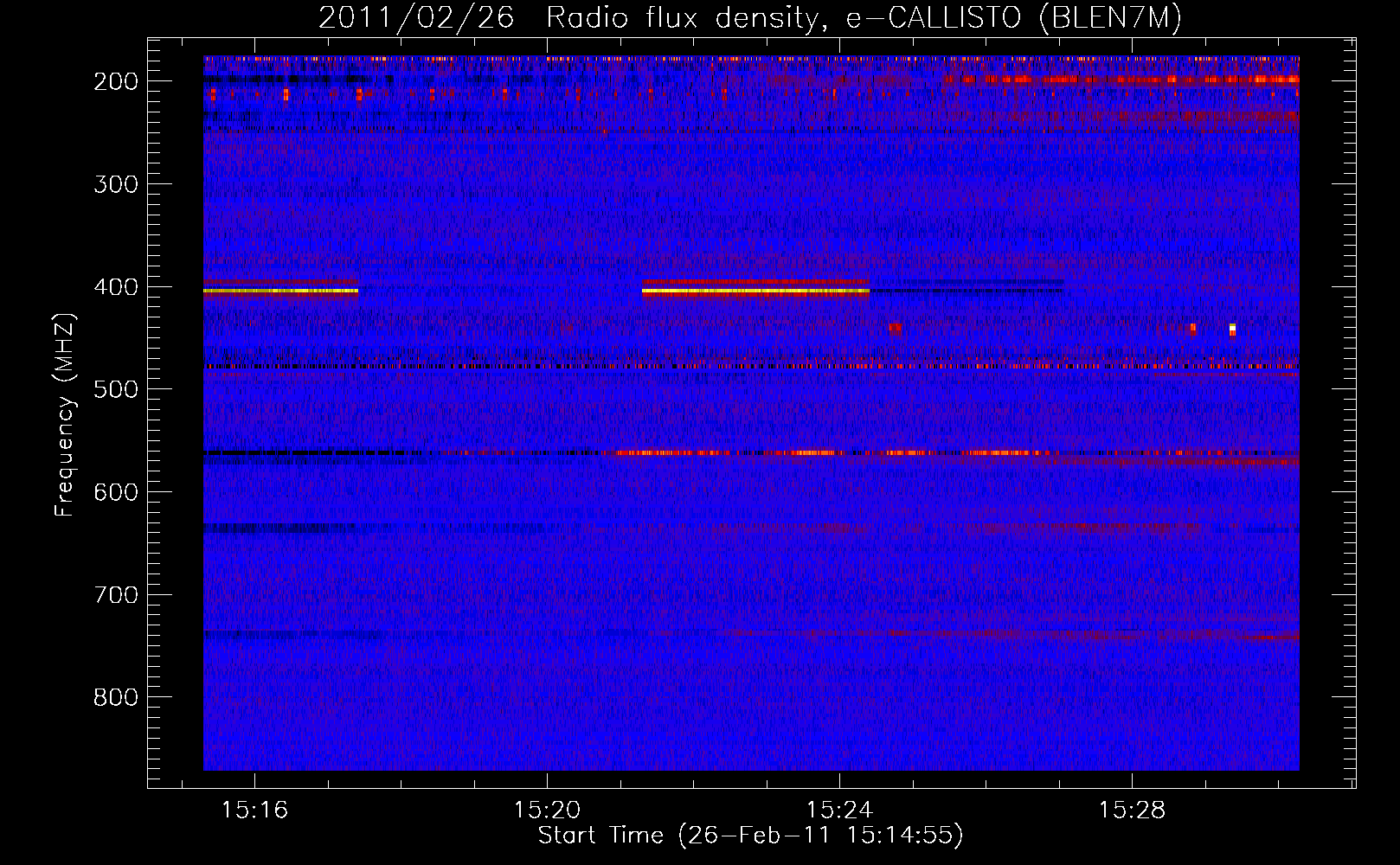The height and width of the screenshot is (865, 1400).
Task: Click the 300 frequency tick label
Action: (x=116, y=184)
